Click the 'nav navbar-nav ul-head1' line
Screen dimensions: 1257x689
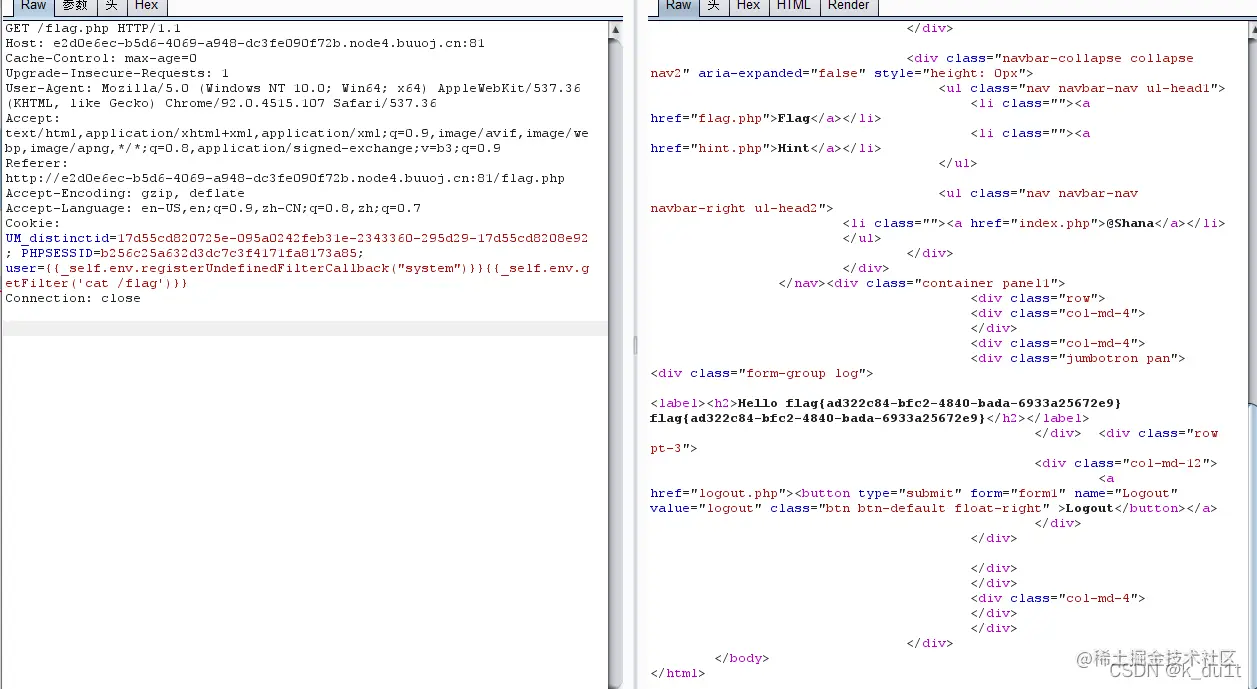1082,89
